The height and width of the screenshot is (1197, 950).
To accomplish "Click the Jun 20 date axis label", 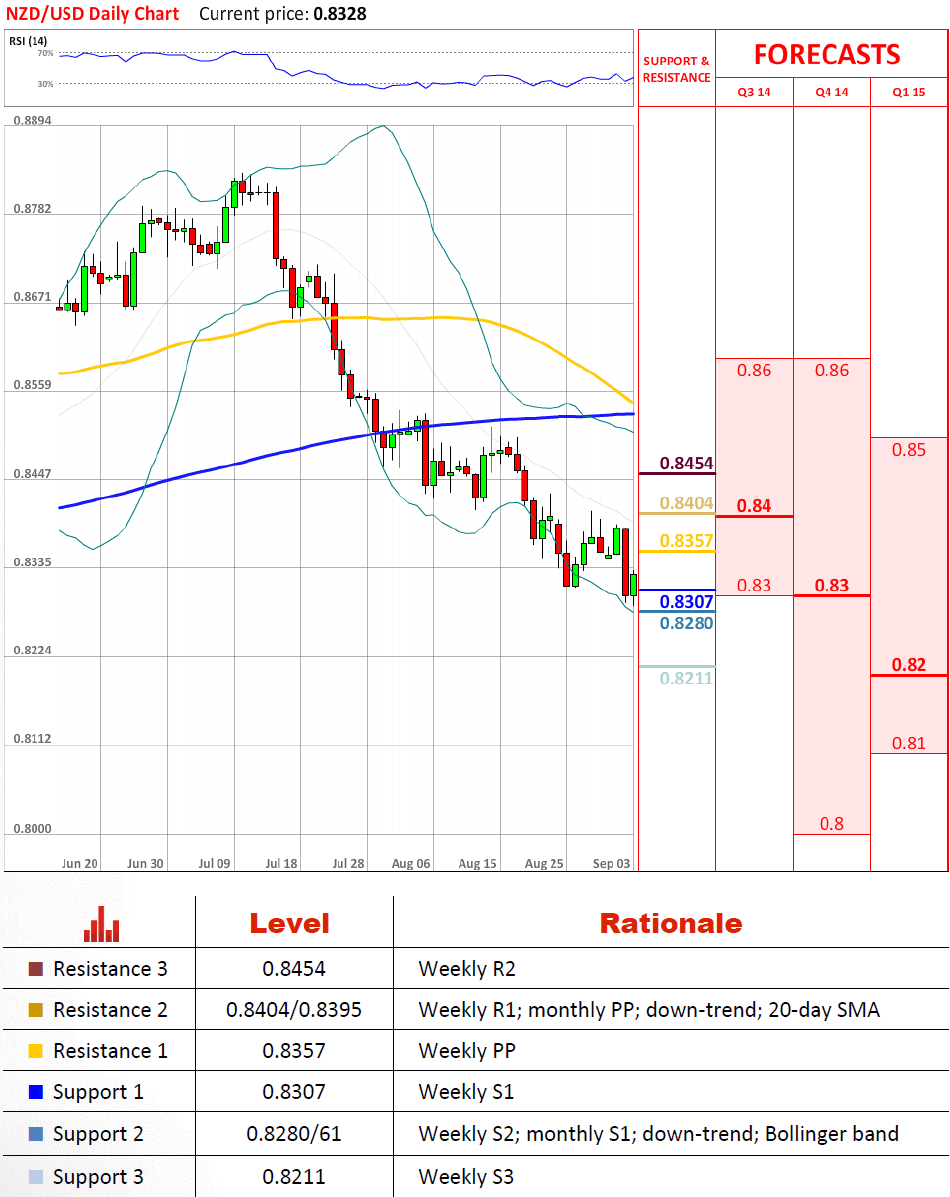I will [79, 863].
